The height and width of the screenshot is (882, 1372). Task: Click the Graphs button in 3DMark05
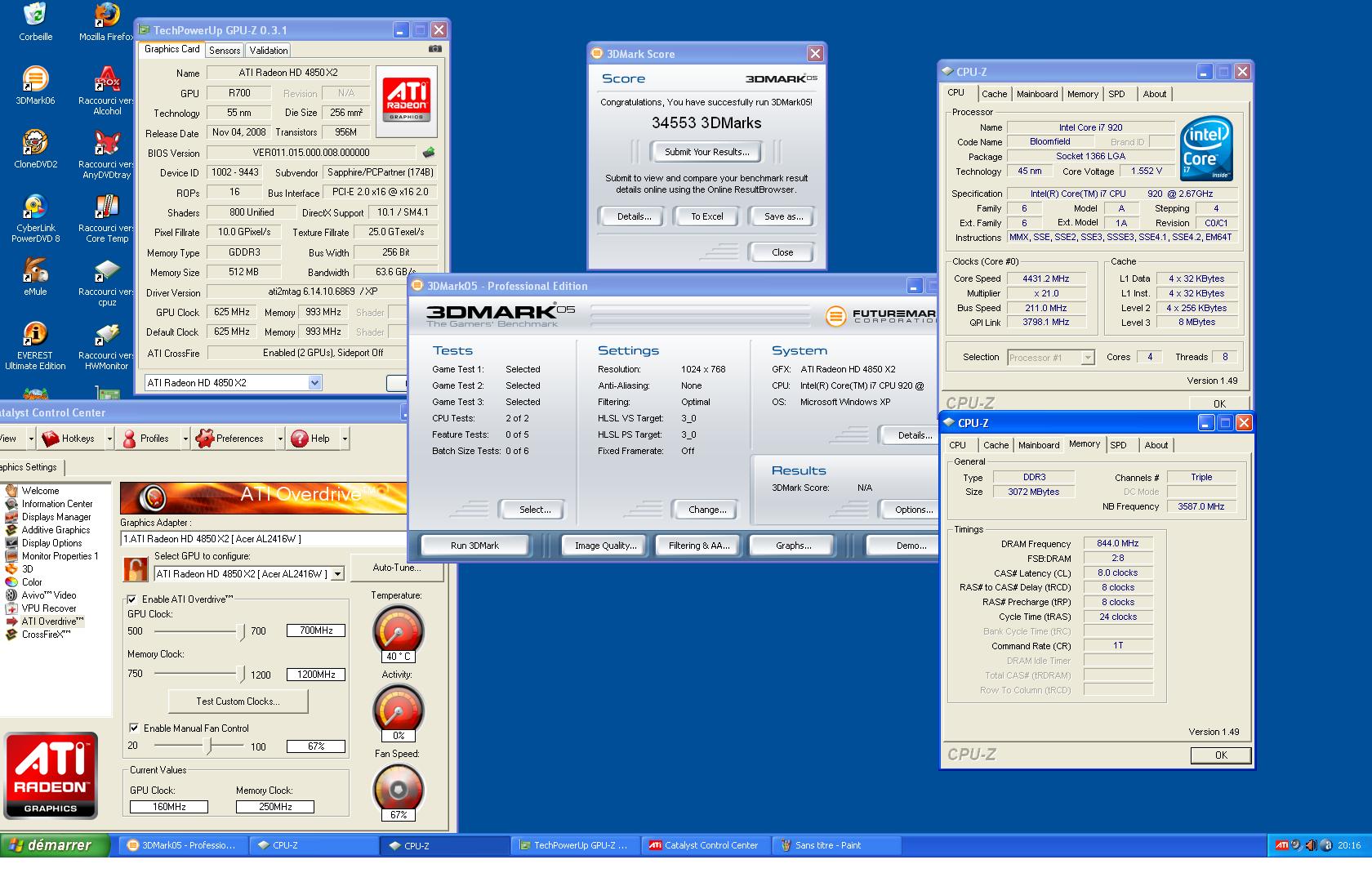point(793,546)
